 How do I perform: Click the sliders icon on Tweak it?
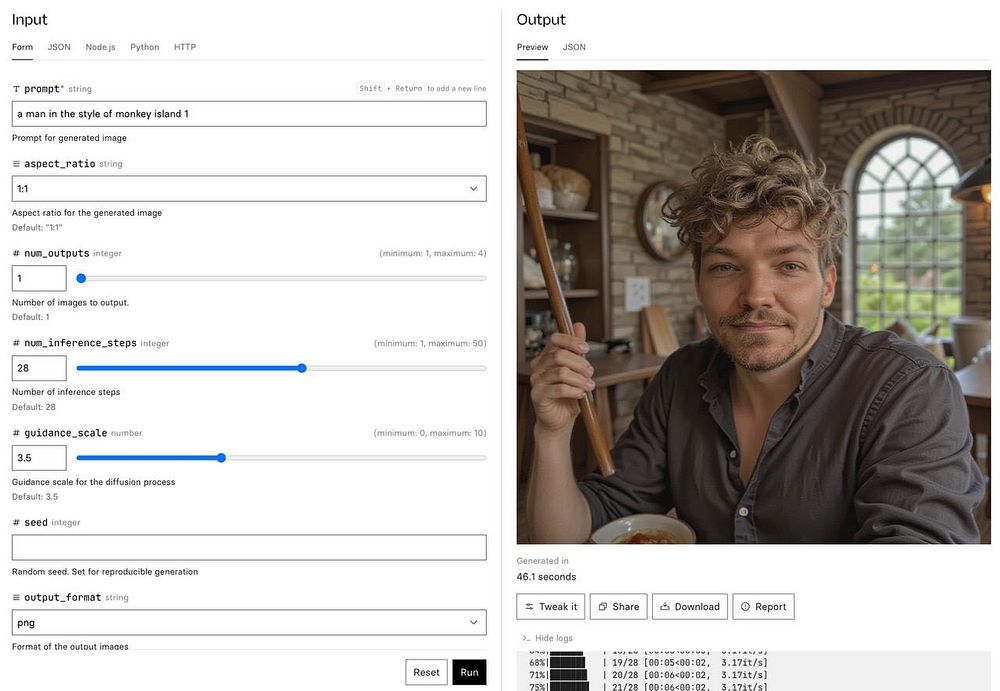[529, 607]
